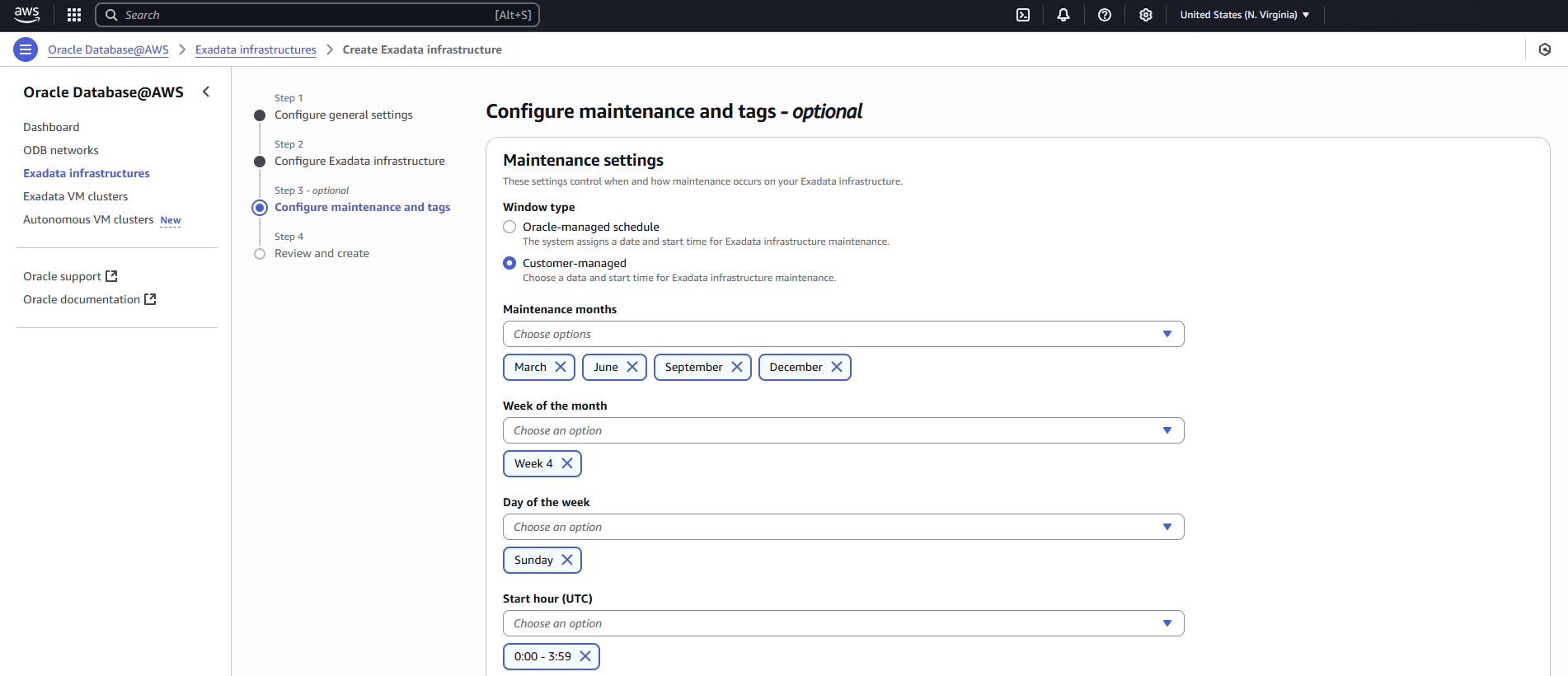
Task: Toggle the hamburger navigation menu
Action: pos(26,49)
